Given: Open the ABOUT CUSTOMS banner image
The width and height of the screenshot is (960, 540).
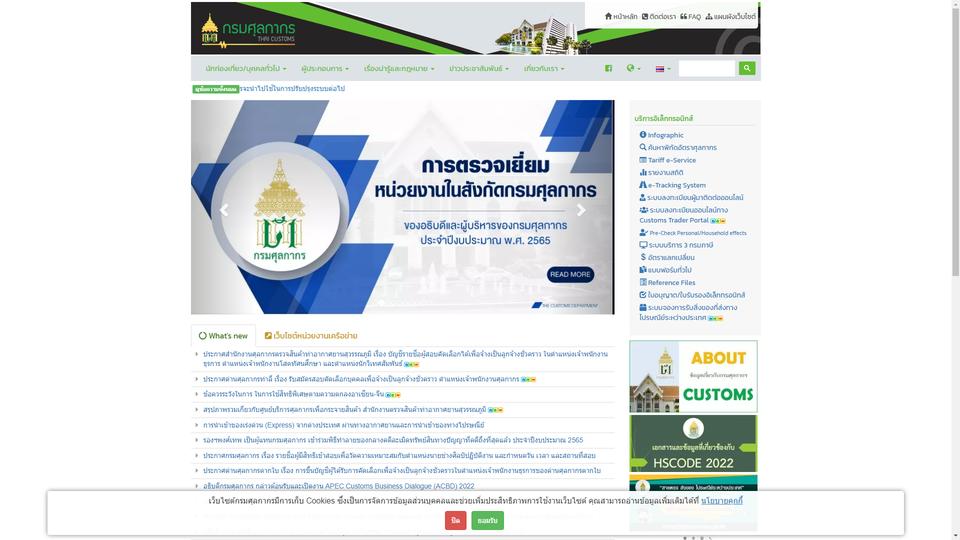Looking at the screenshot, I should click(x=693, y=377).
